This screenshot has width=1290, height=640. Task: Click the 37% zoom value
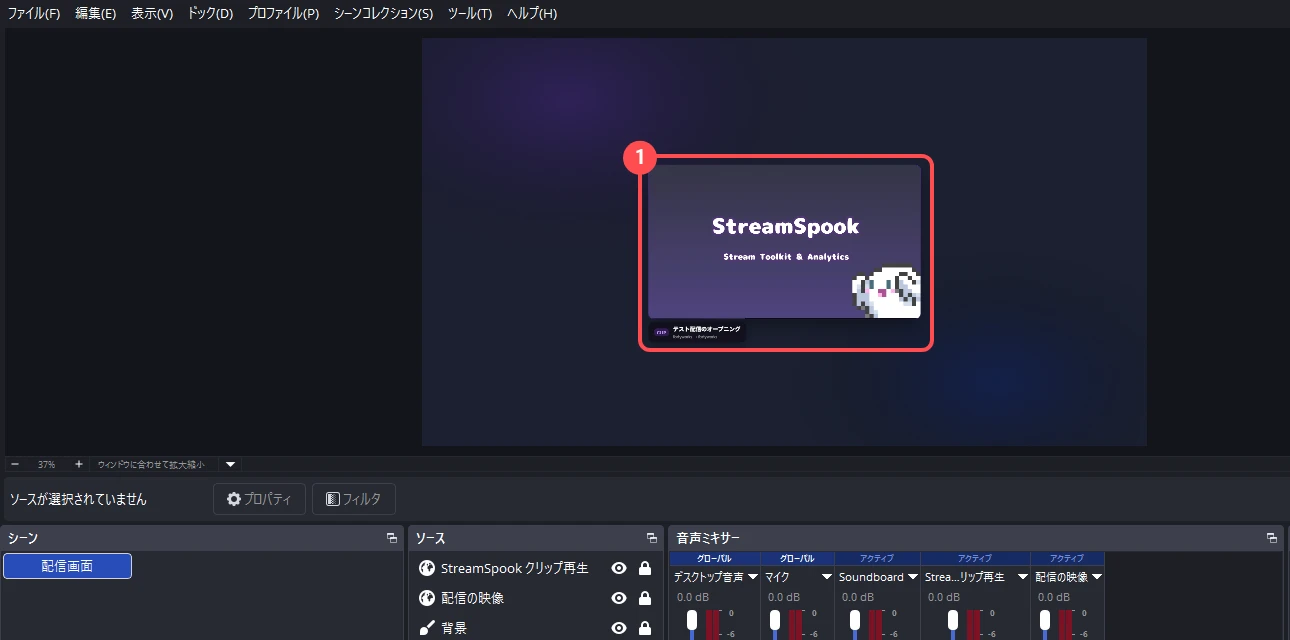point(46,464)
